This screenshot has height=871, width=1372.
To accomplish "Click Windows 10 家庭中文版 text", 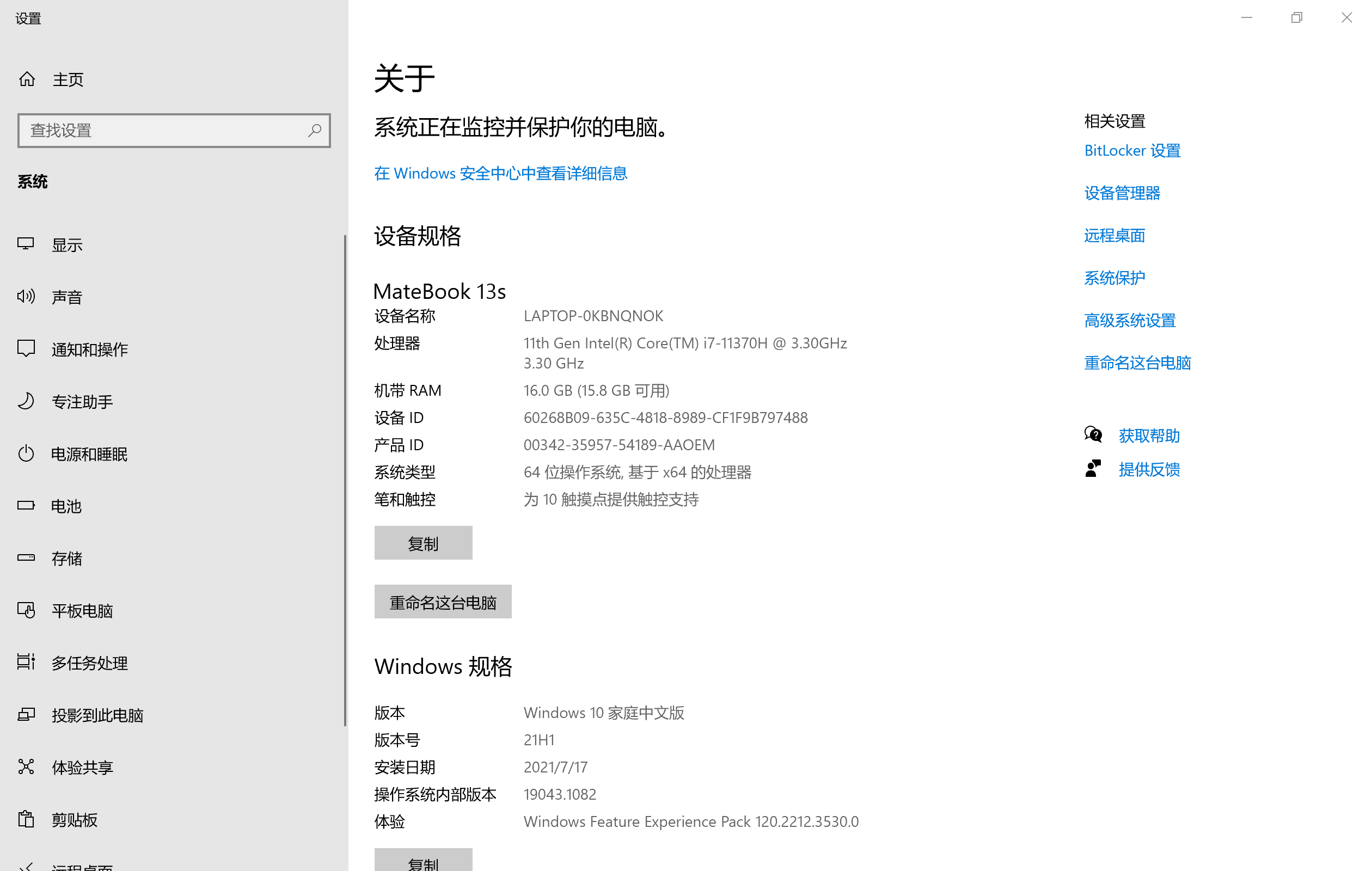I will tap(604, 713).
